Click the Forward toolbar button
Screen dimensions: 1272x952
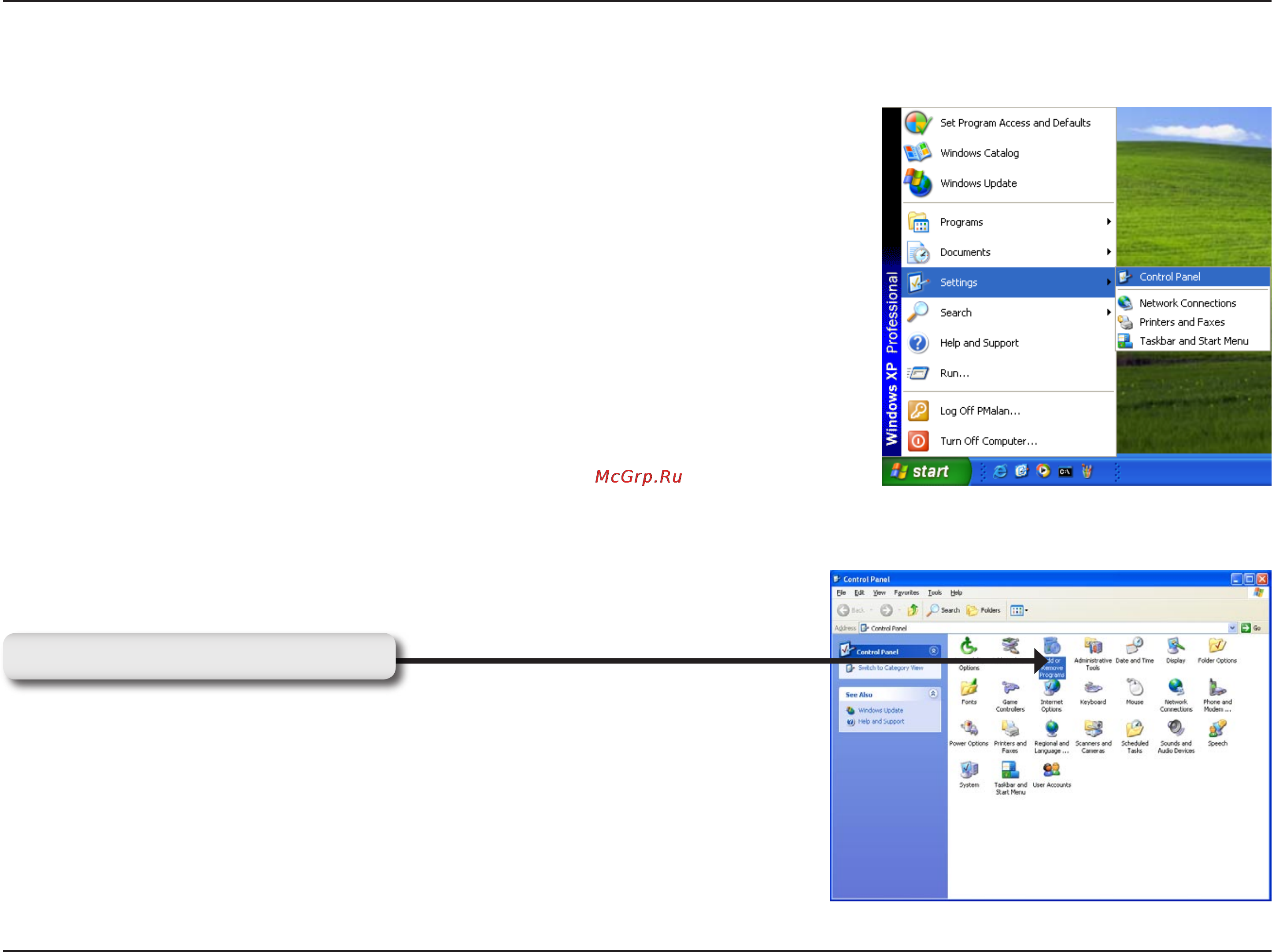tap(886, 610)
